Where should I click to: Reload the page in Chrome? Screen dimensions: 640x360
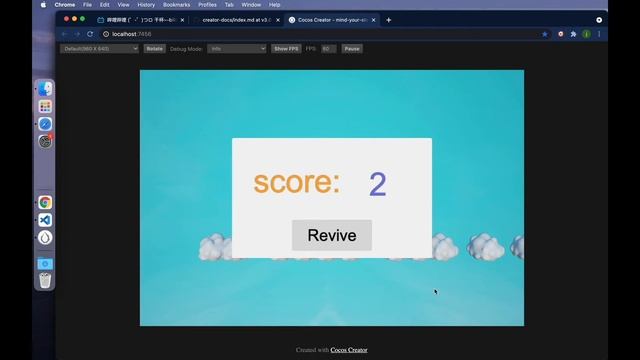tap(90, 34)
